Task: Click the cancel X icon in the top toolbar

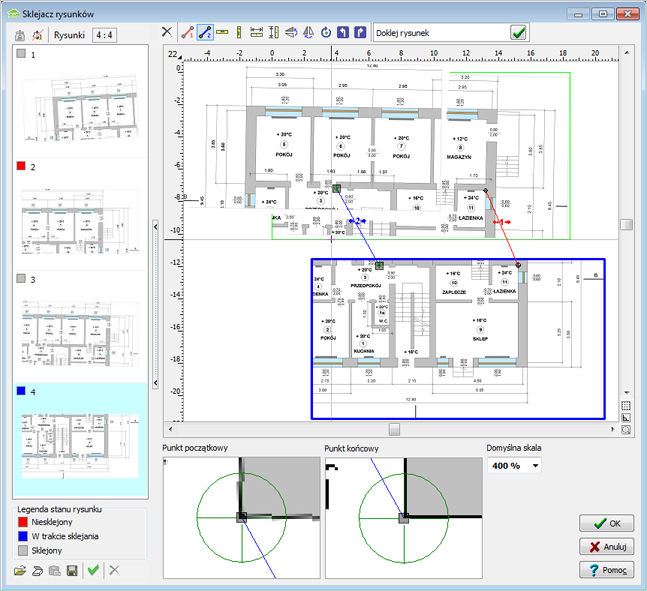Action: click(x=167, y=32)
